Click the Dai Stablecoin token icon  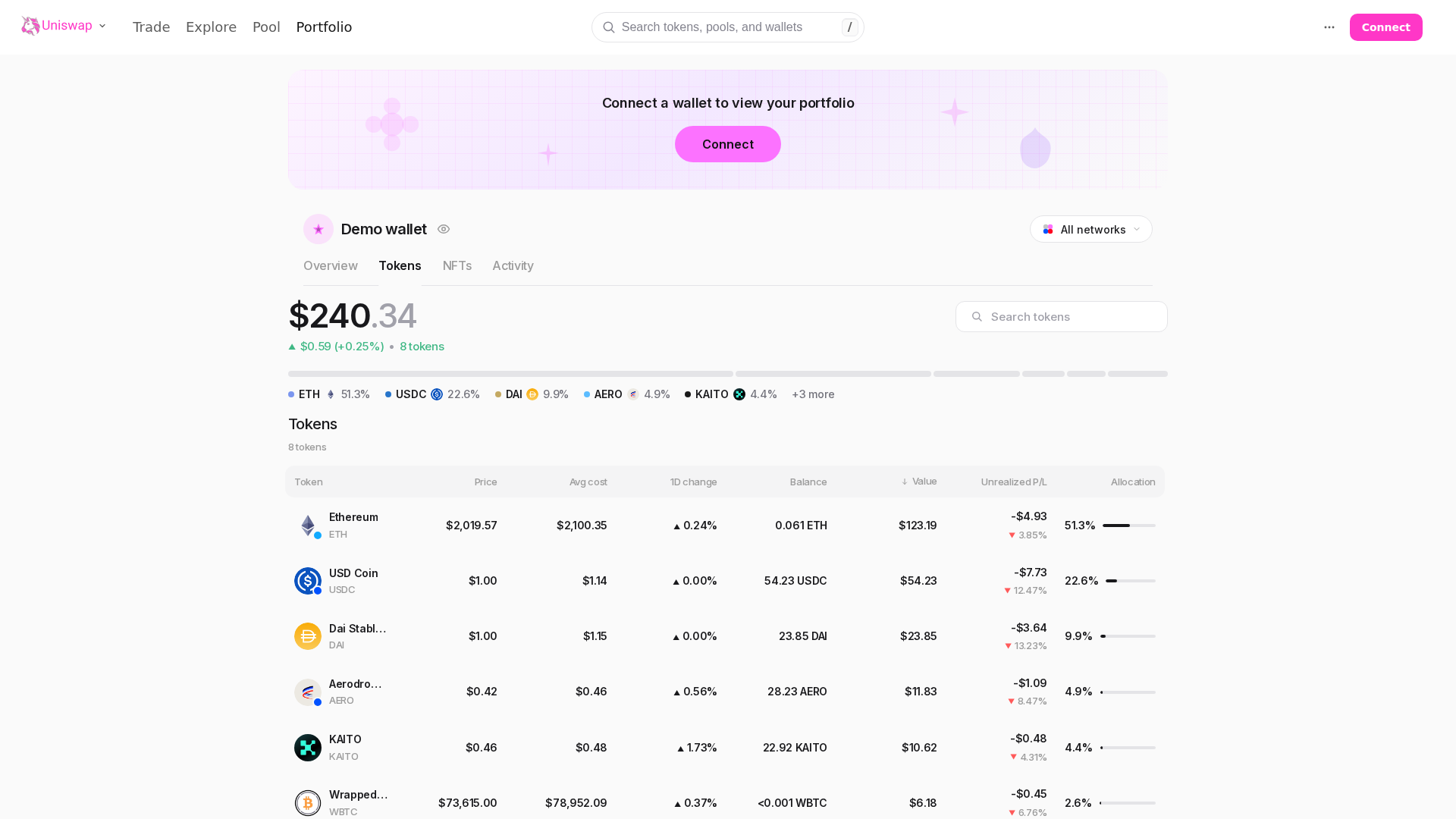[308, 636]
